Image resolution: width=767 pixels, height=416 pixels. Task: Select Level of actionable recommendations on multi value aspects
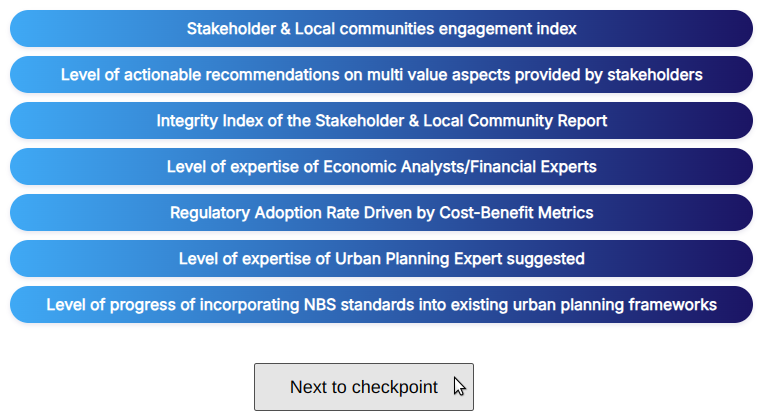(381, 74)
